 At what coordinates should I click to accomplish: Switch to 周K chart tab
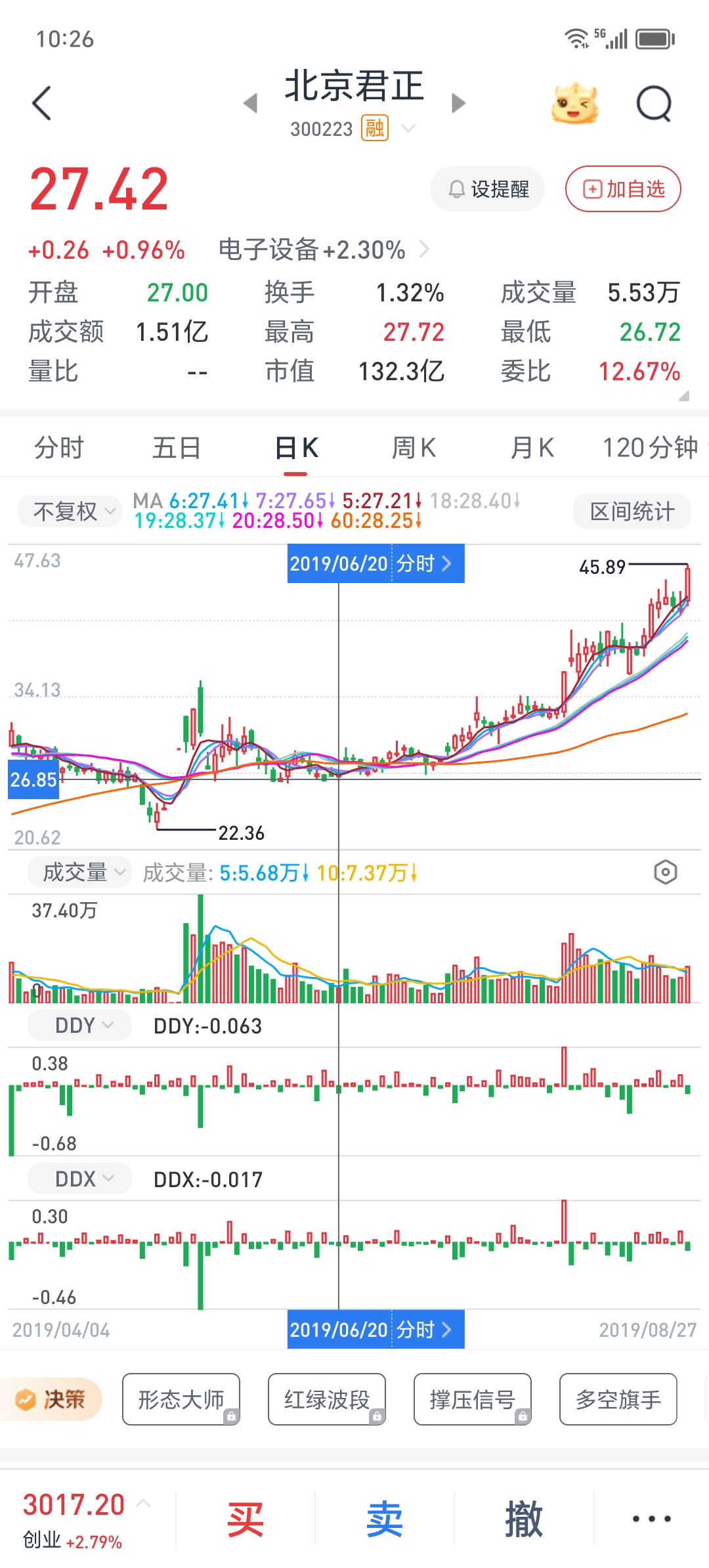(414, 448)
